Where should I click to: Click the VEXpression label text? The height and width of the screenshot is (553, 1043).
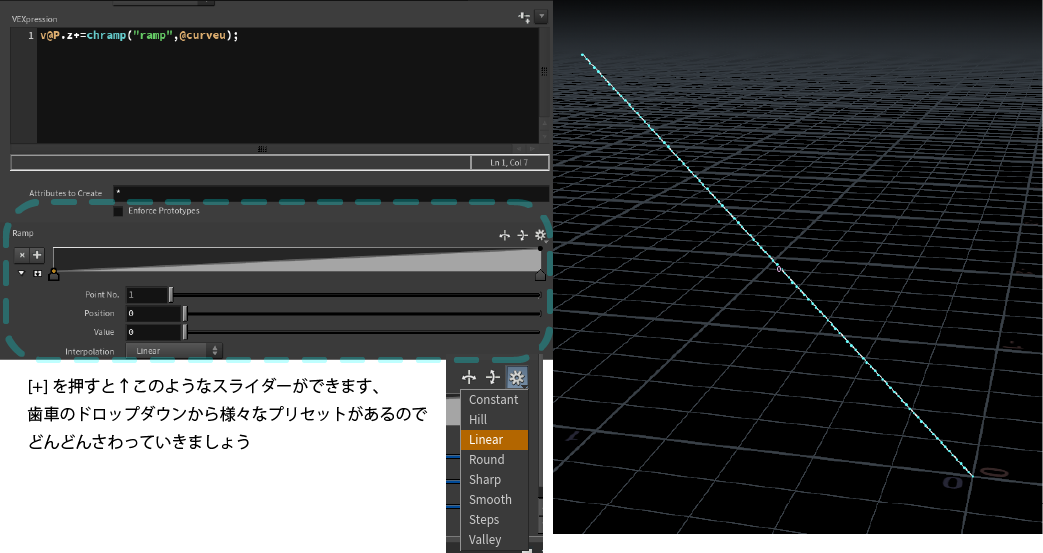(x=35, y=19)
